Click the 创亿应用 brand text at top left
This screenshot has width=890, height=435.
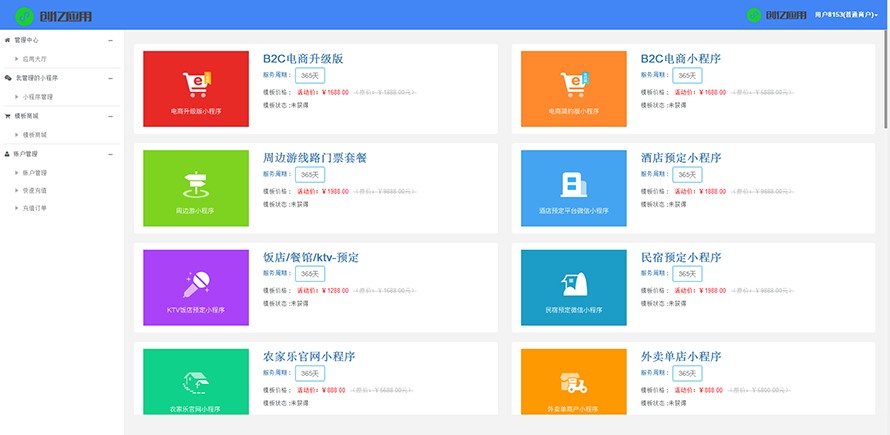66,16
